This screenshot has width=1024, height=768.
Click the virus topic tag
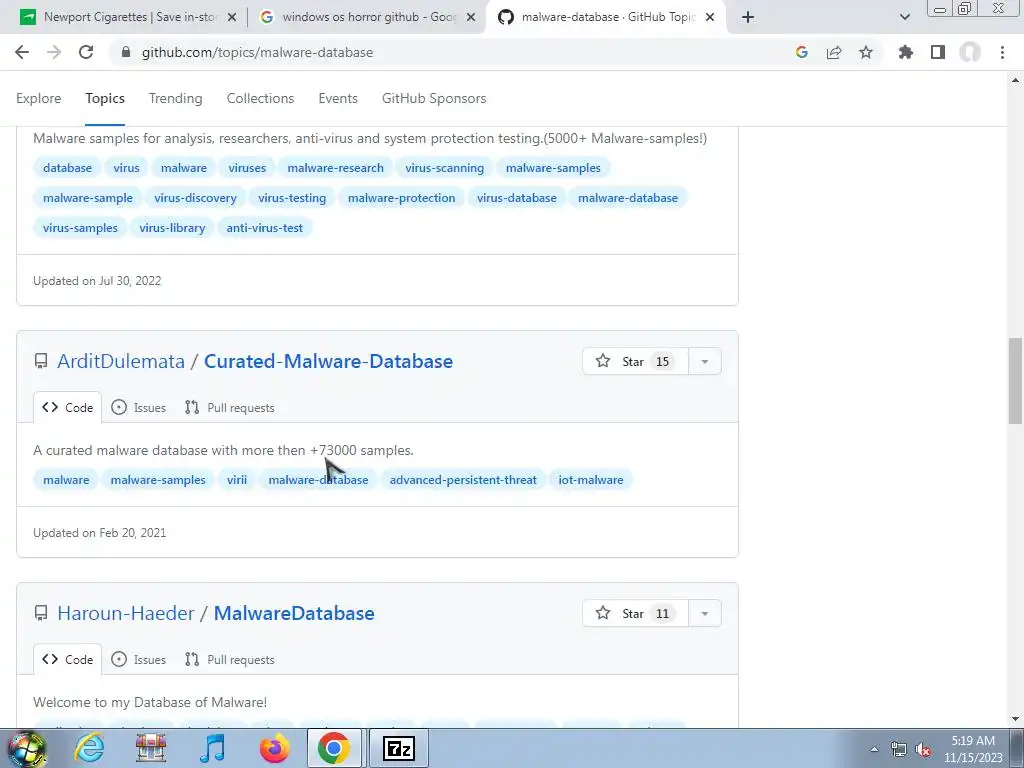tap(126, 168)
